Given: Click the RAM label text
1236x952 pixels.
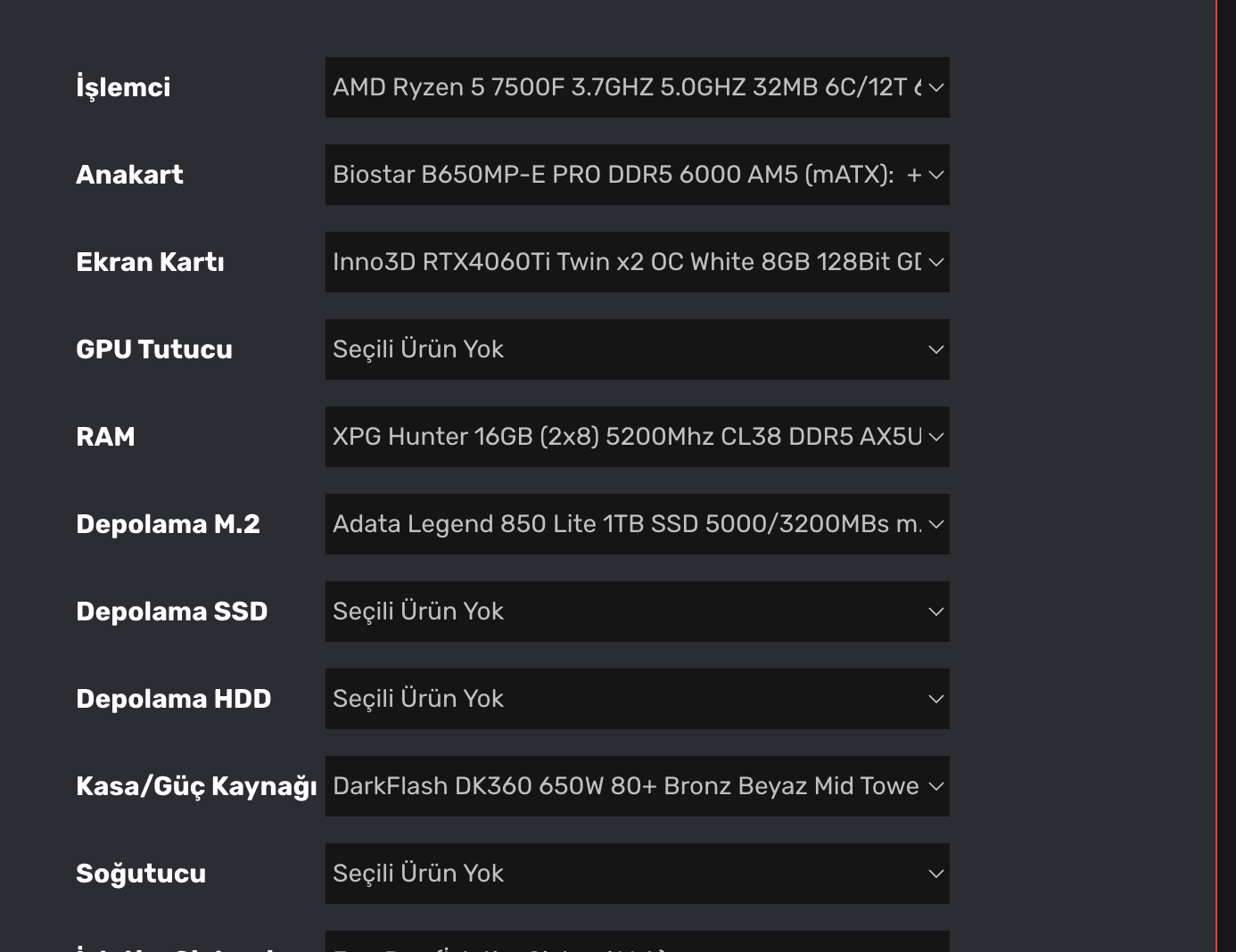Looking at the screenshot, I should 105,437.
